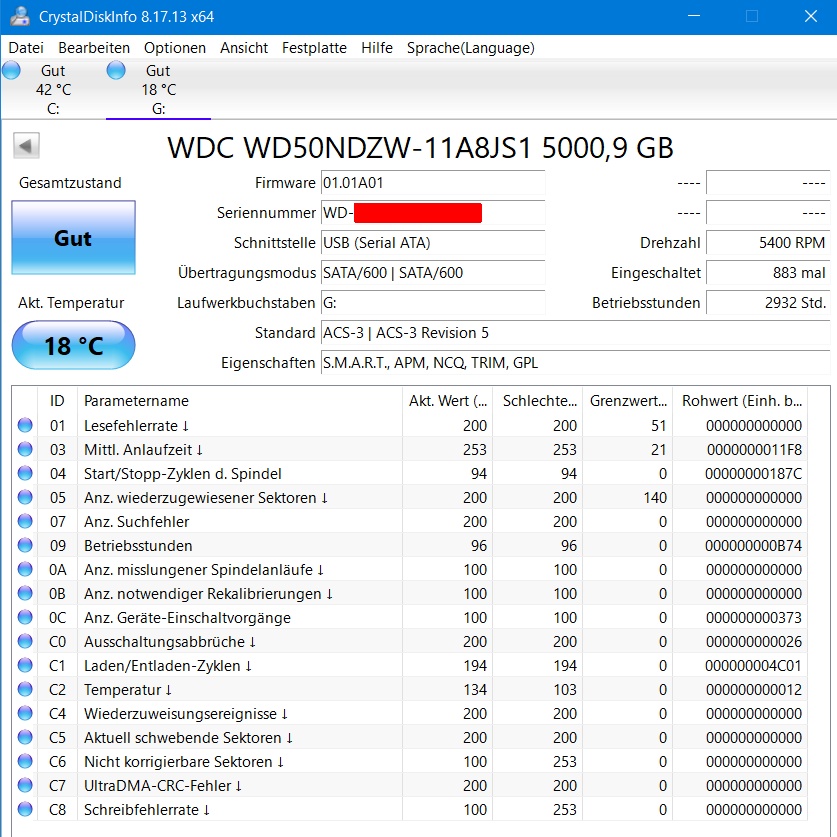
Task: Click the Parametername column header
Action: [240, 400]
